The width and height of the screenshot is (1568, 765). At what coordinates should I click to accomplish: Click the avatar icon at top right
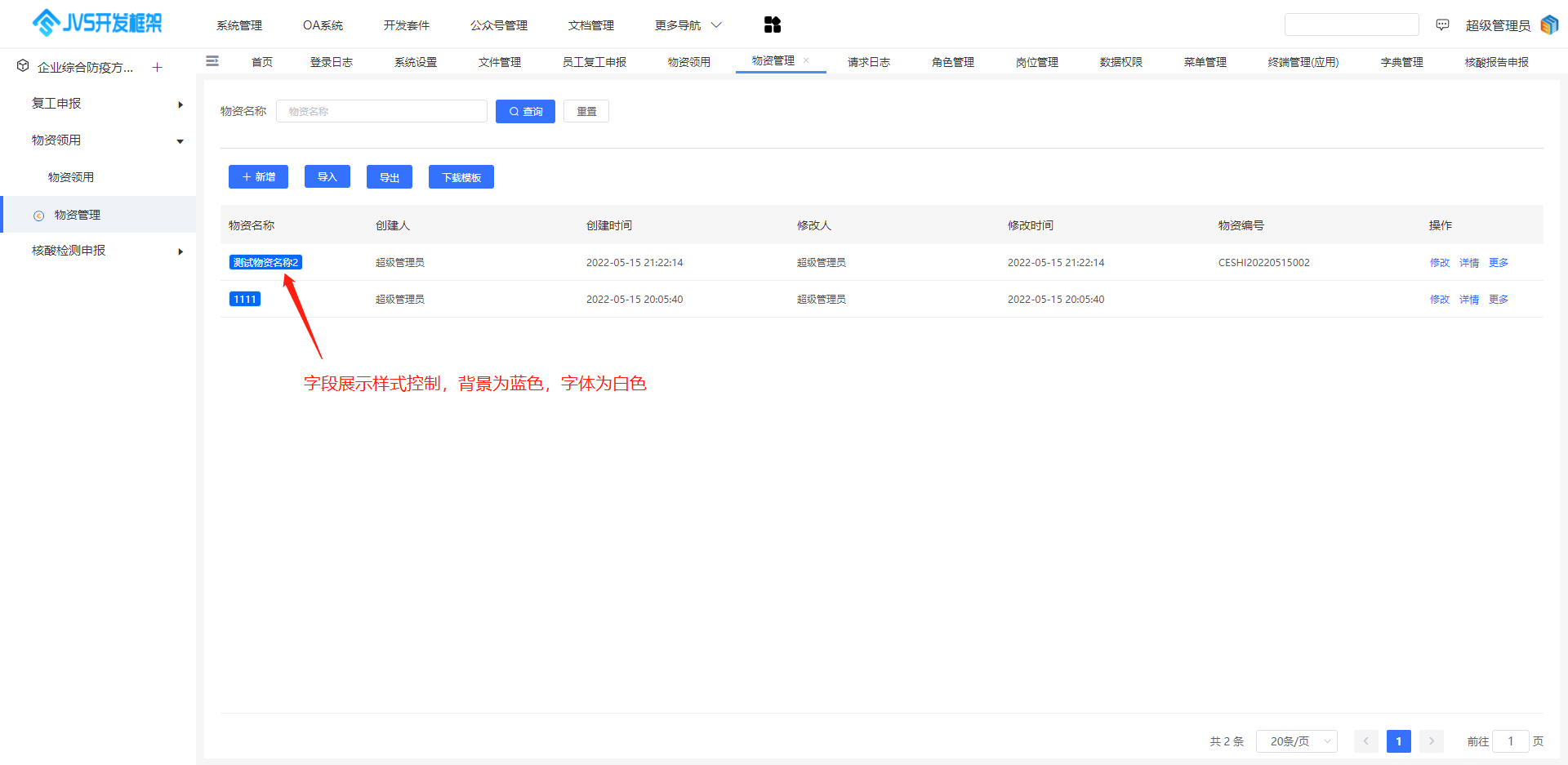pos(1549,24)
